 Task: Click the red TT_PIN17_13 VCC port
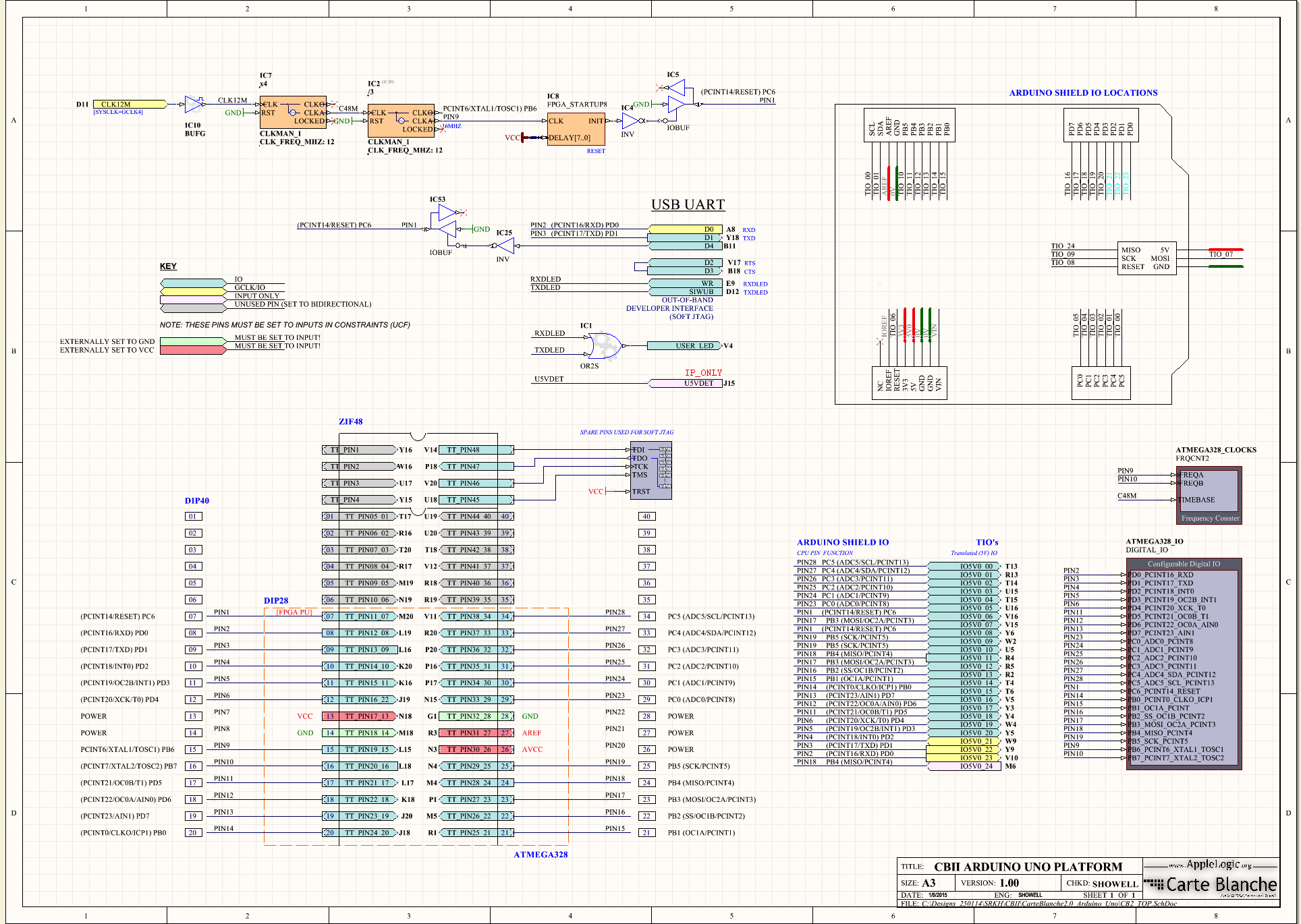coord(359,716)
